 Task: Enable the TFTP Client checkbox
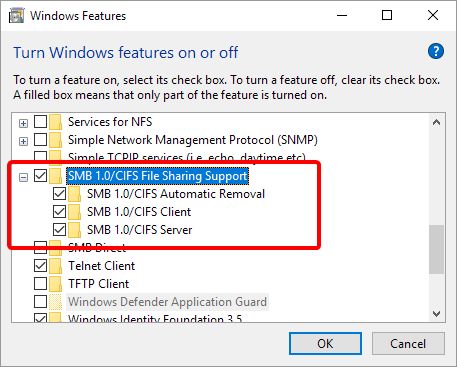(40, 284)
